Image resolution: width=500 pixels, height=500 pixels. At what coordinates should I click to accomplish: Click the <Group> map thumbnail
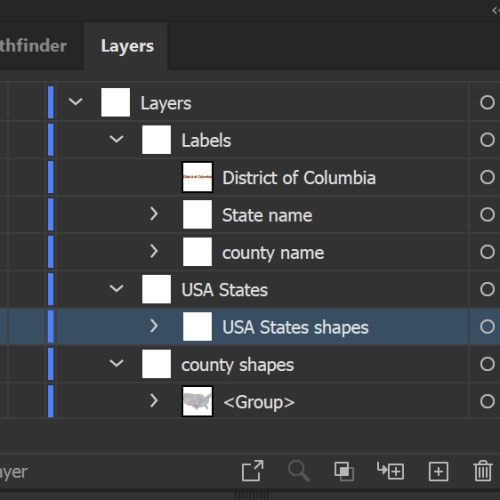click(197, 401)
